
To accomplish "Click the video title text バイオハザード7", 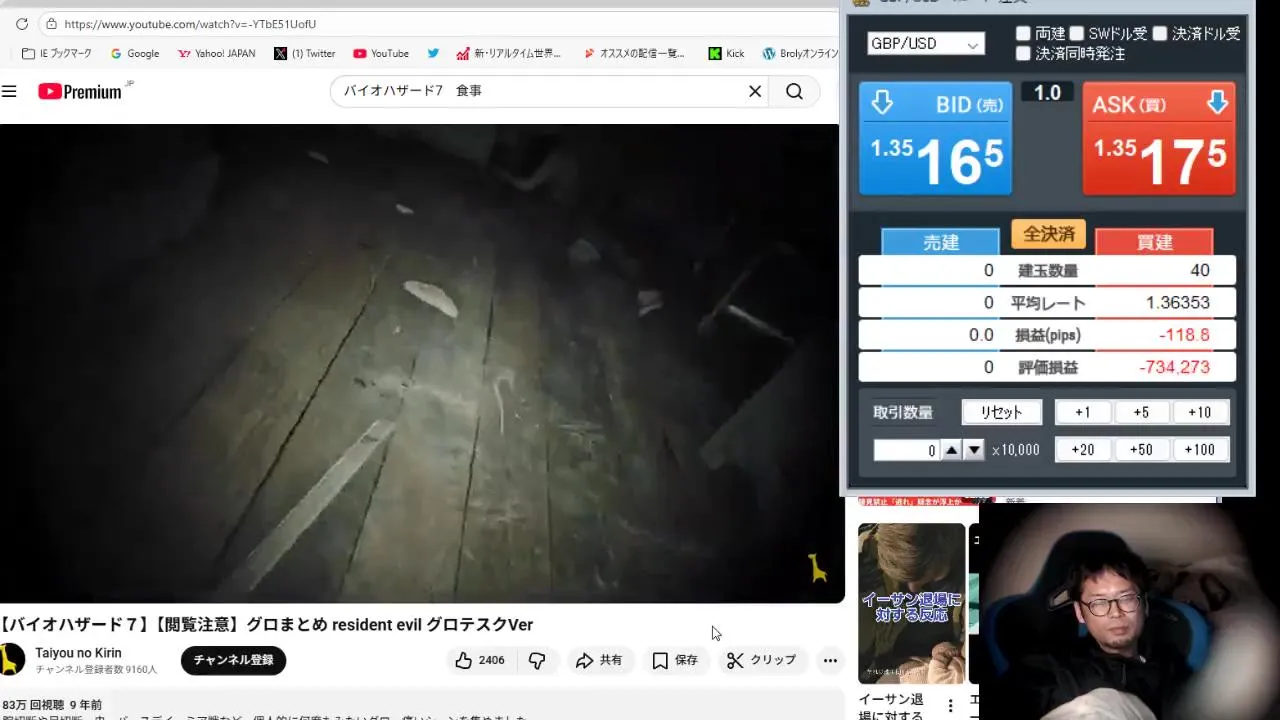I will pyautogui.click(x=266, y=625).
